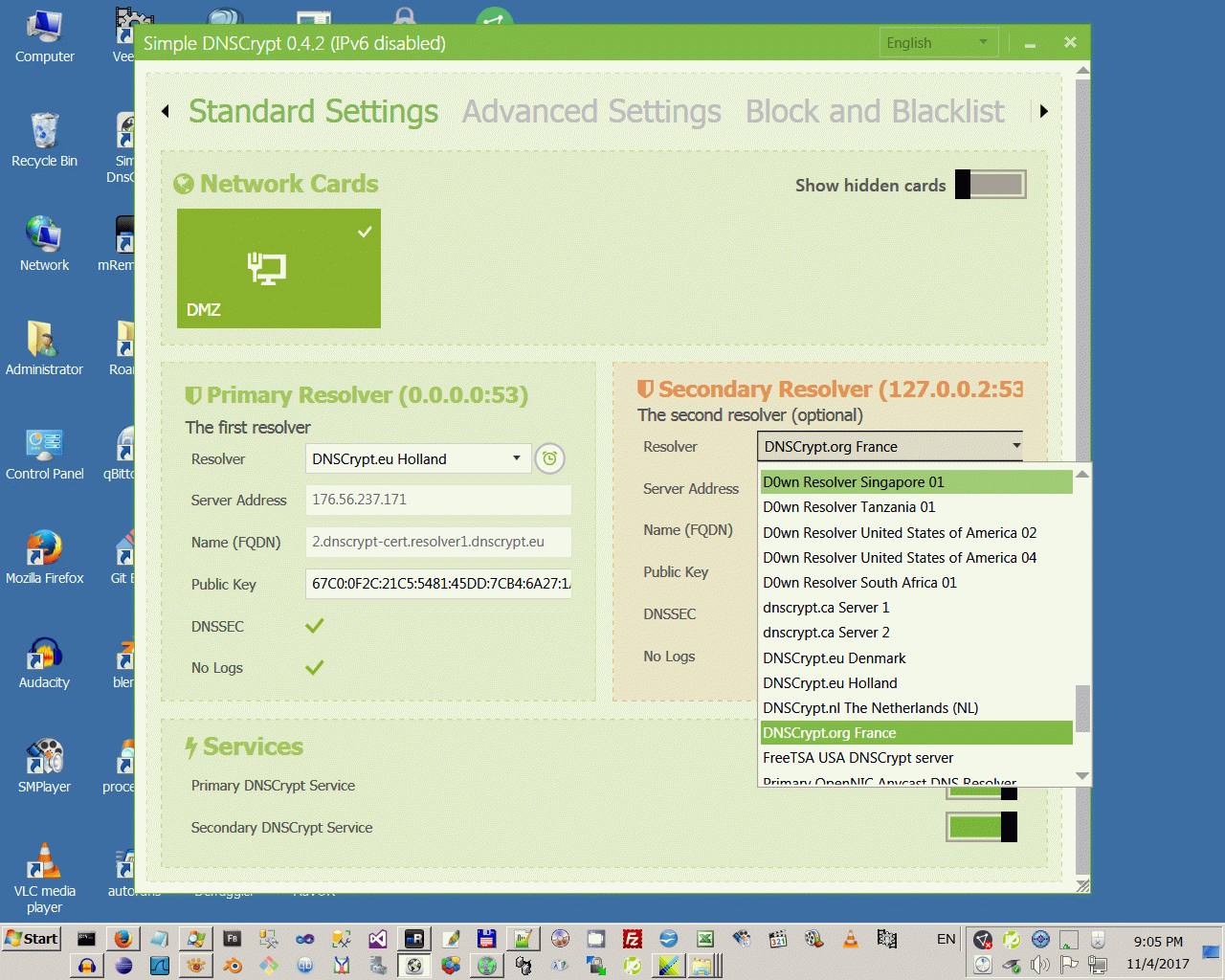Click the Primary Server Address field
Viewport: 1225px width, 980px height.
click(x=438, y=500)
